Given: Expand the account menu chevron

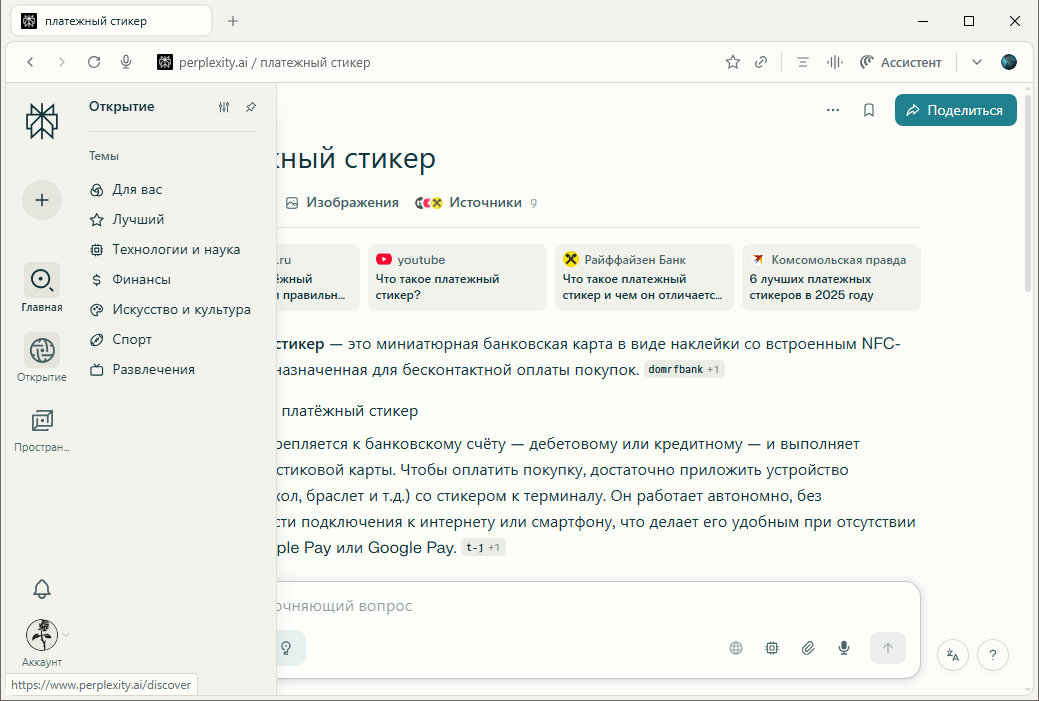Looking at the screenshot, I should [66, 634].
